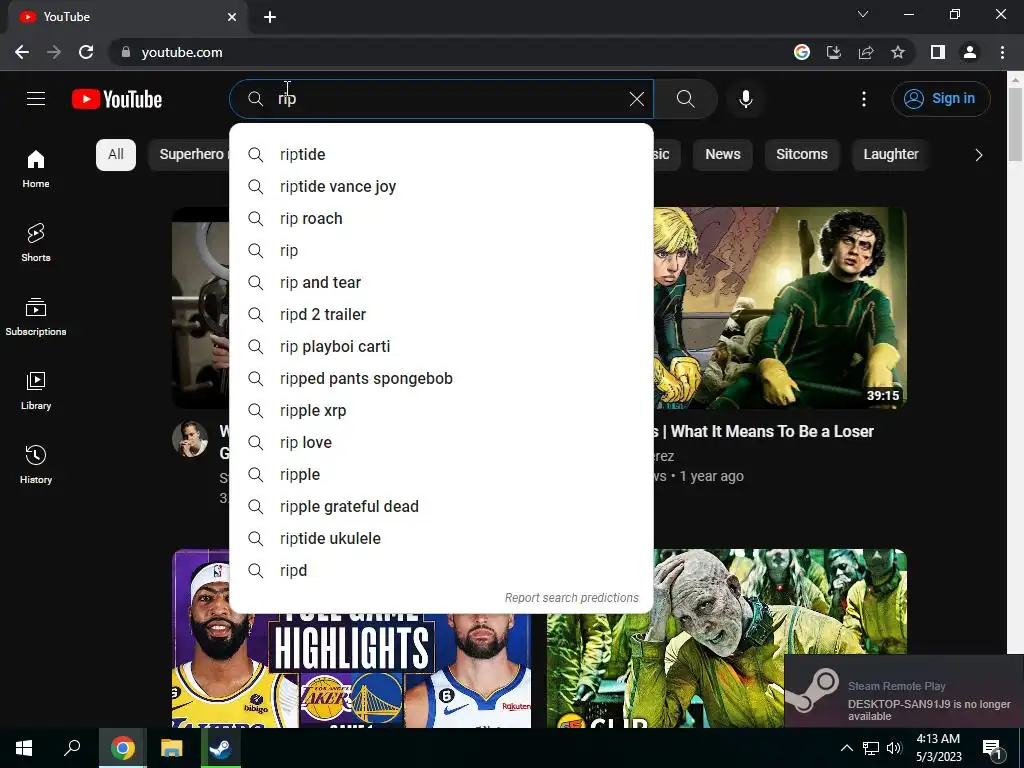Select the Superhero filter chip
1024x768 pixels.
[189, 155]
